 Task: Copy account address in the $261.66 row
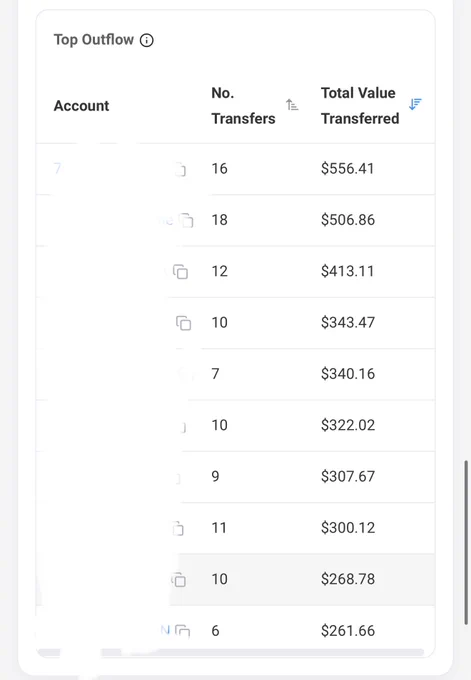[183, 630]
